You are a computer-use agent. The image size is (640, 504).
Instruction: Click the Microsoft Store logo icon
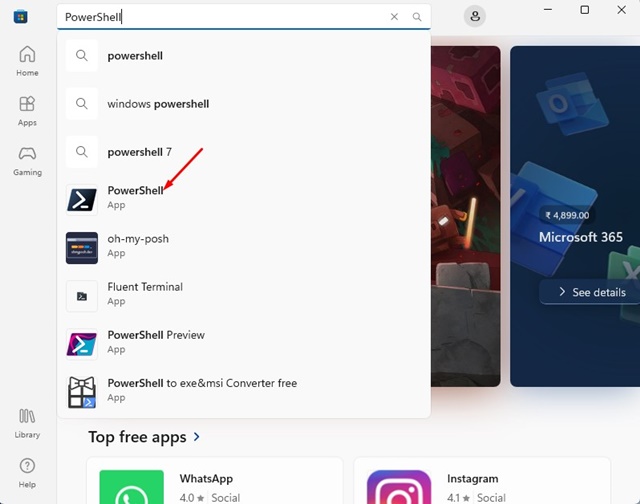pyautogui.click(x=20, y=17)
